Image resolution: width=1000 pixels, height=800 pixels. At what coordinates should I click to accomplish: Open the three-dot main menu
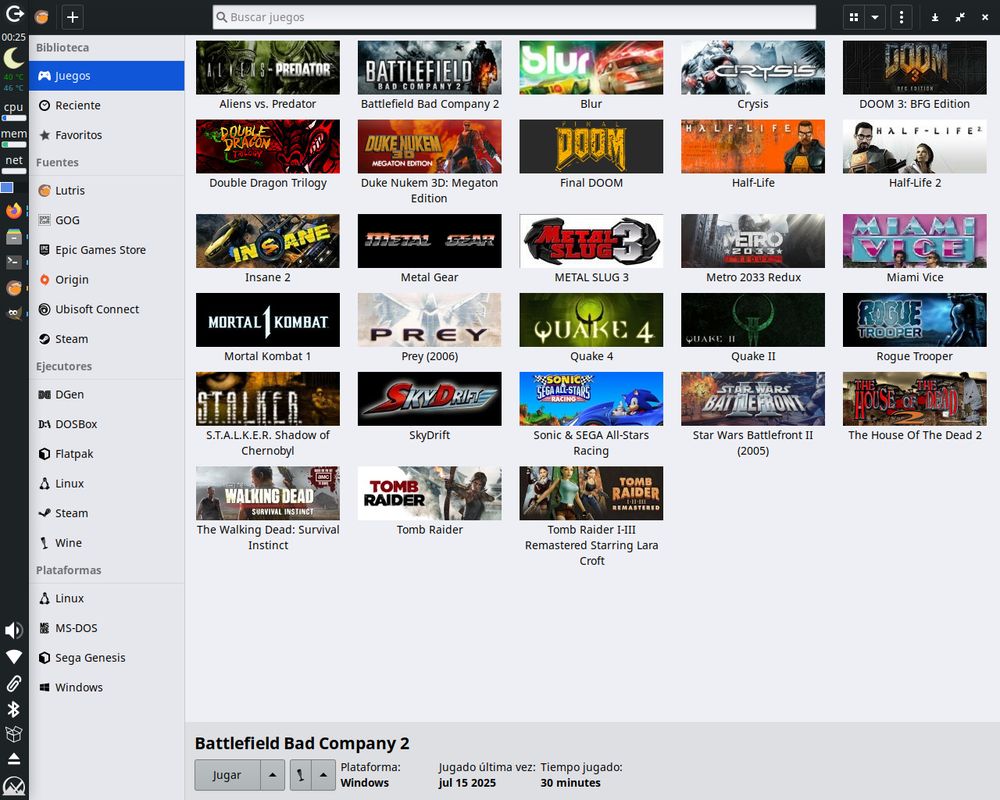point(901,17)
